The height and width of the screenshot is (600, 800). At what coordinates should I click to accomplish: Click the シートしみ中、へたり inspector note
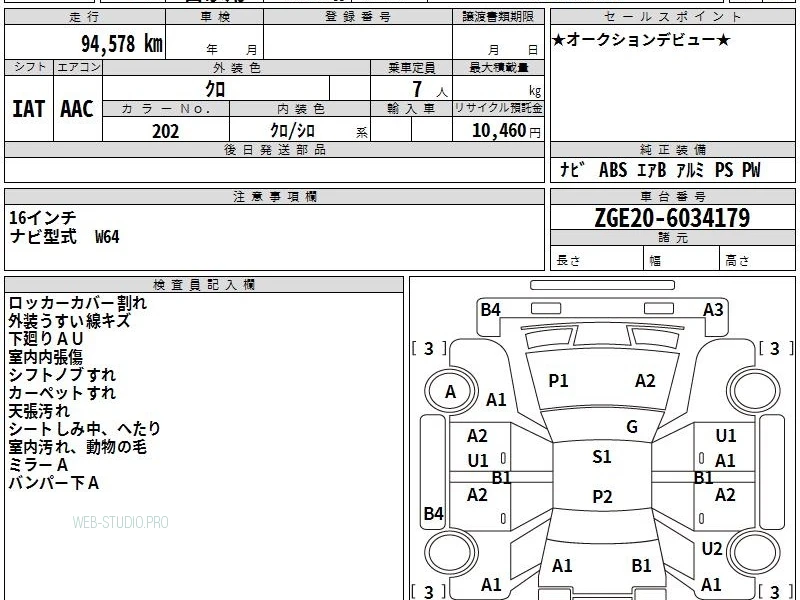point(85,429)
